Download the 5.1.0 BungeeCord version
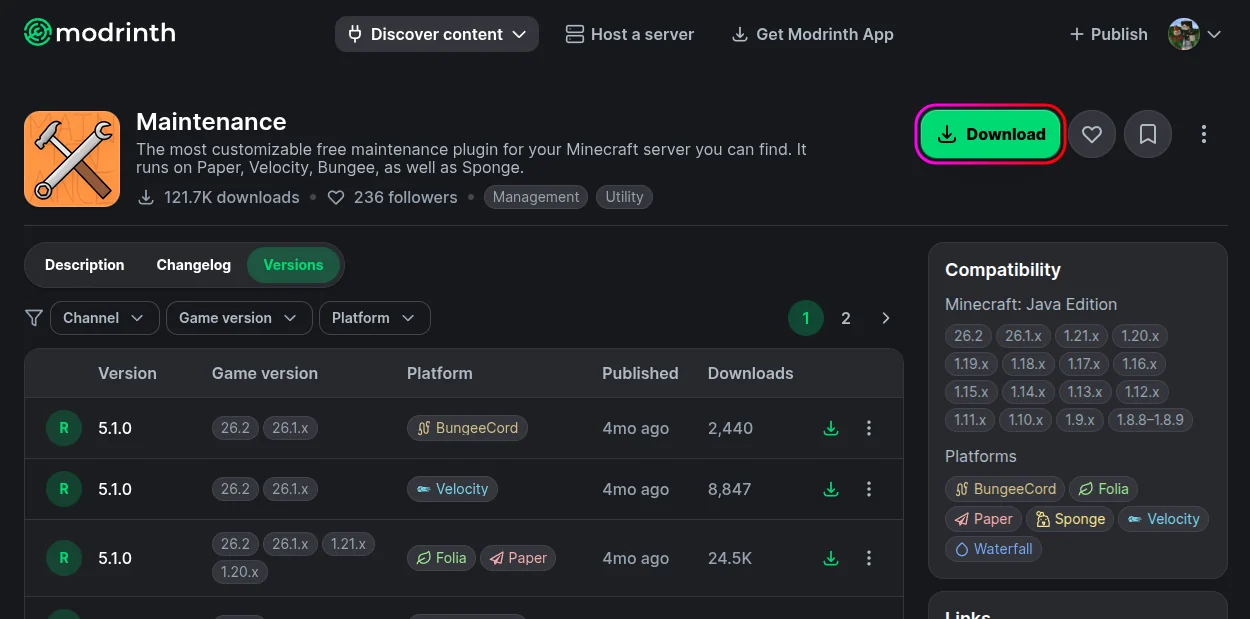This screenshot has height=619, width=1250. [830, 428]
